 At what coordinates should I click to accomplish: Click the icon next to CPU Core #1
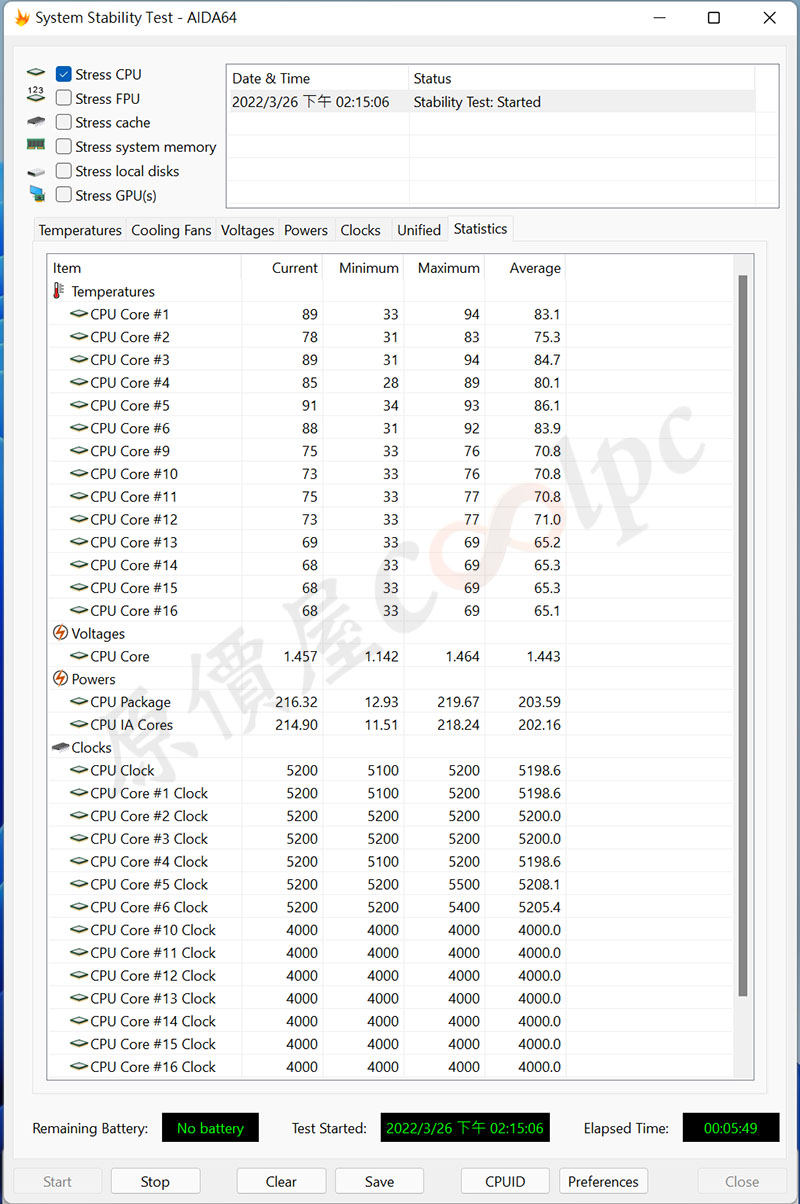pos(78,314)
